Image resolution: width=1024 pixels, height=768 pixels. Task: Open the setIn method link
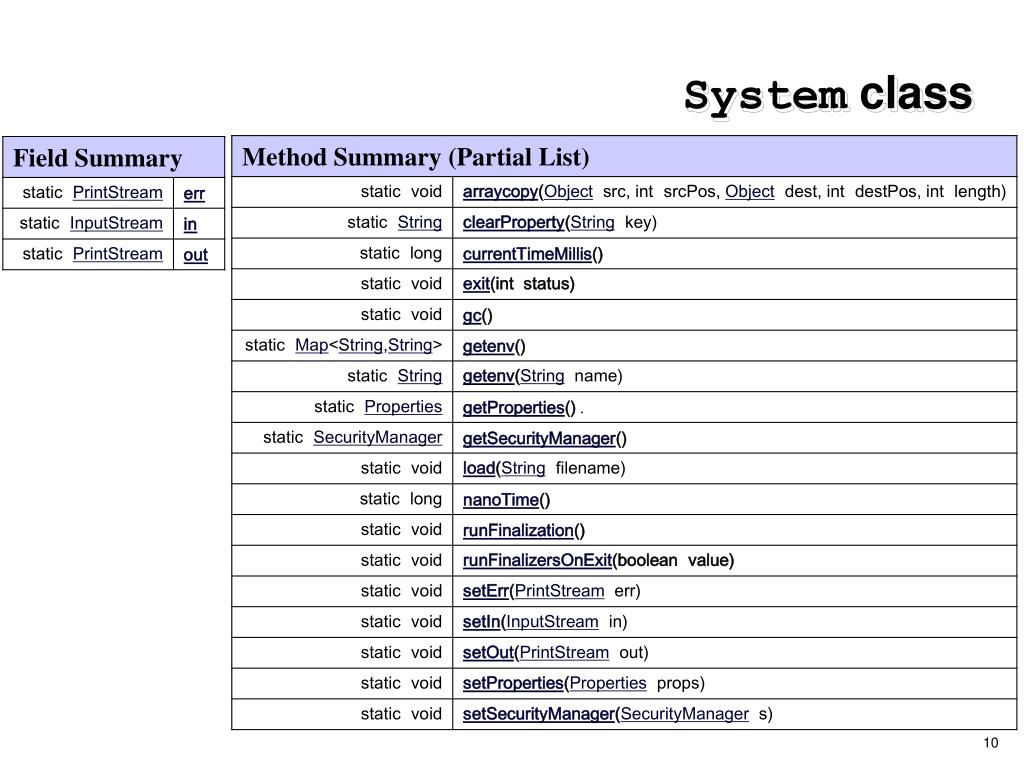point(481,622)
